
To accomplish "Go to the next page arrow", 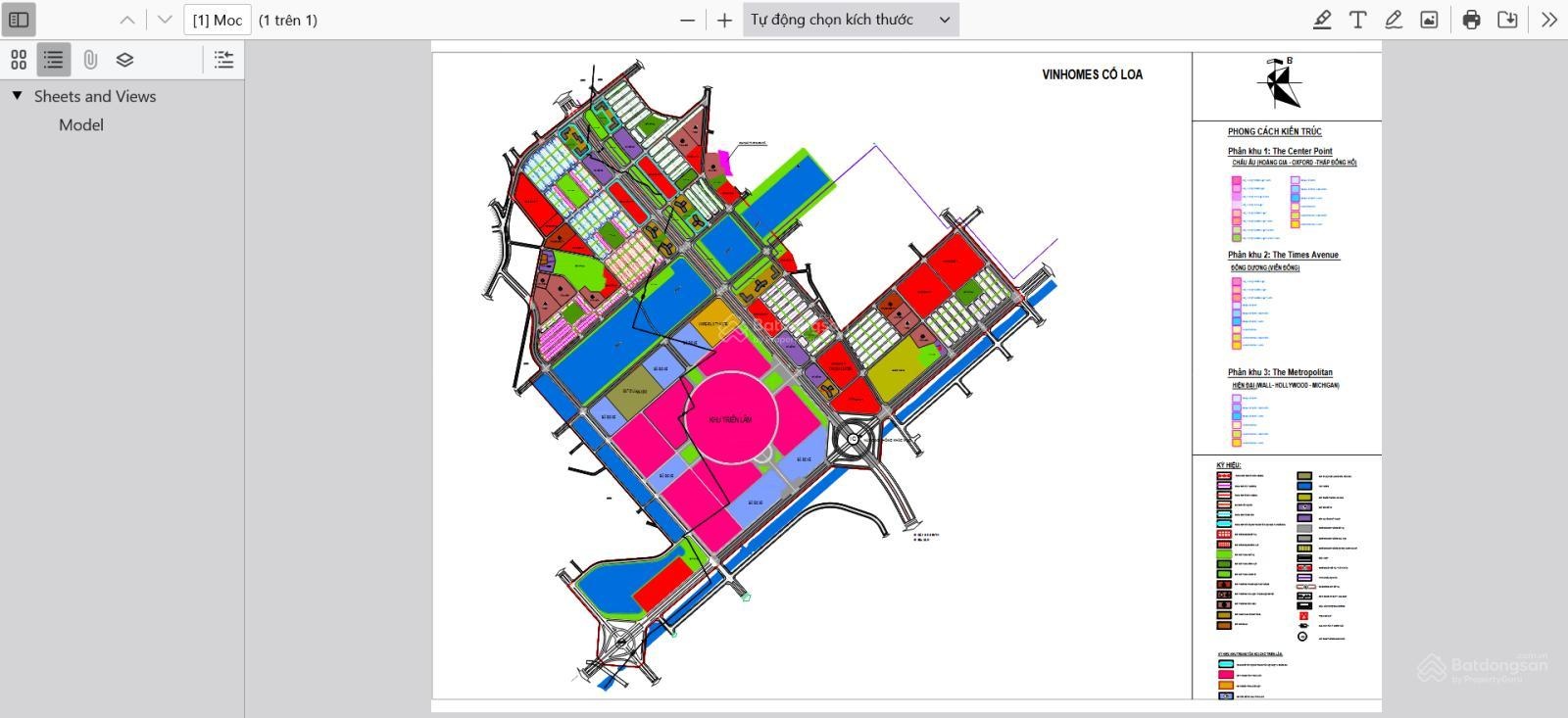I will (165, 20).
